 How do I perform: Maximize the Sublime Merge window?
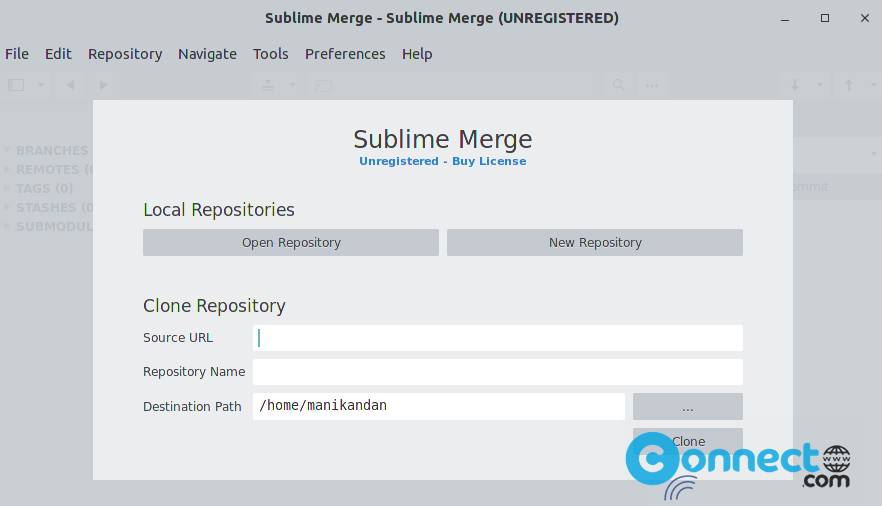tap(825, 18)
